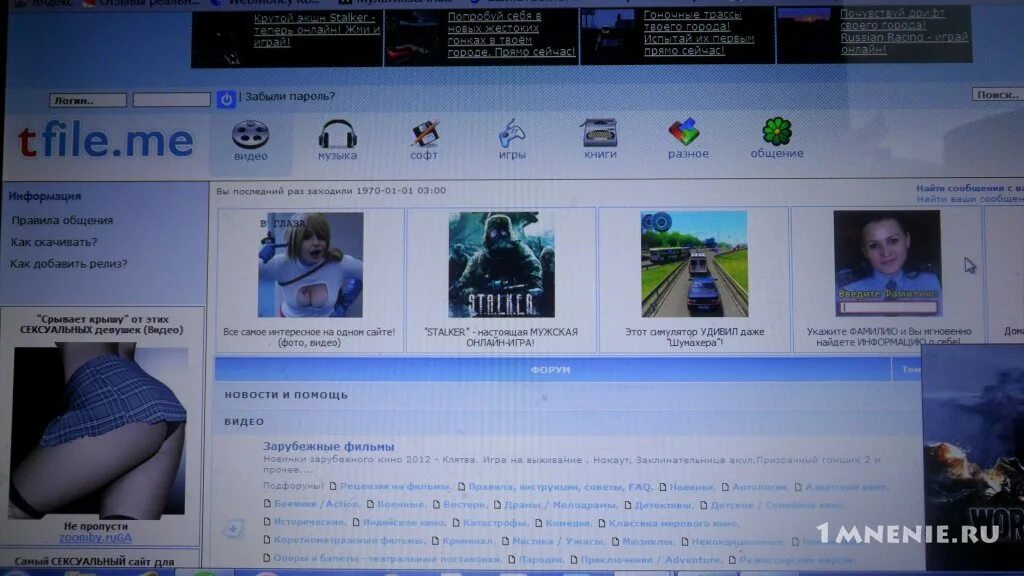The width and height of the screenshot is (1024, 576).
Task: Open the софт floppy disk category
Action: point(424,140)
